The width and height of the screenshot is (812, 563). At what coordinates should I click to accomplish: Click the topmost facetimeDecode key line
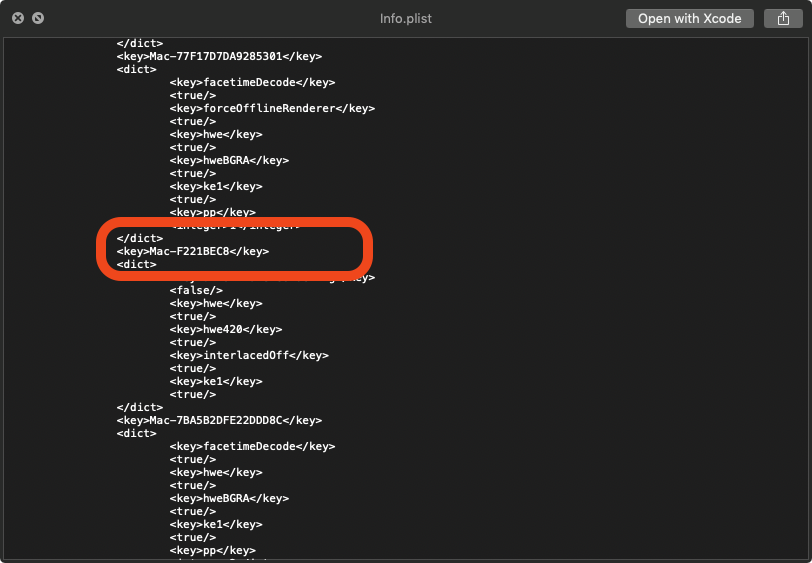click(x=252, y=82)
